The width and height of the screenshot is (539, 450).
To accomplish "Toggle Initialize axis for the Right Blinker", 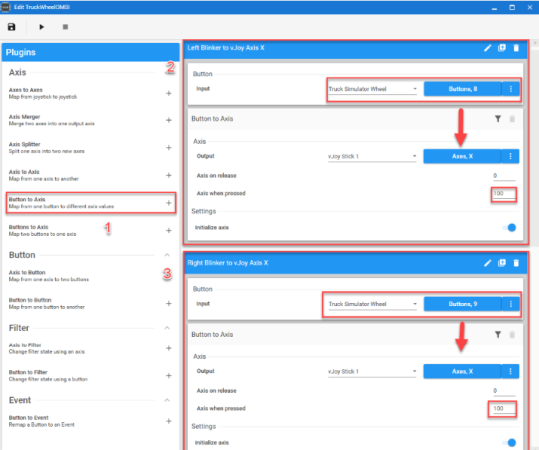I will click(x=509, y=442).
